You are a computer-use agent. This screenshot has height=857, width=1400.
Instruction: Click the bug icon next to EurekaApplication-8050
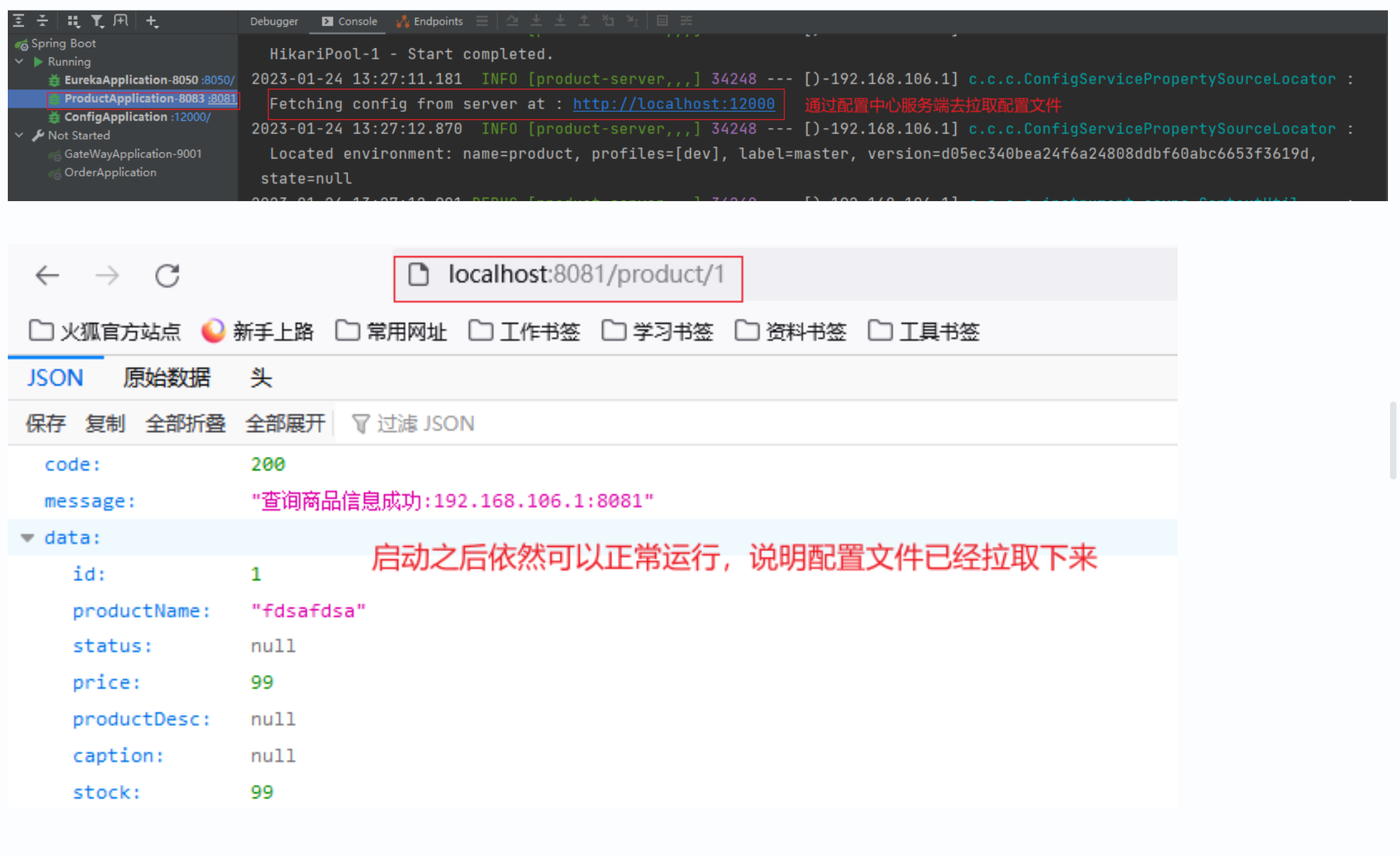(54, 80)
